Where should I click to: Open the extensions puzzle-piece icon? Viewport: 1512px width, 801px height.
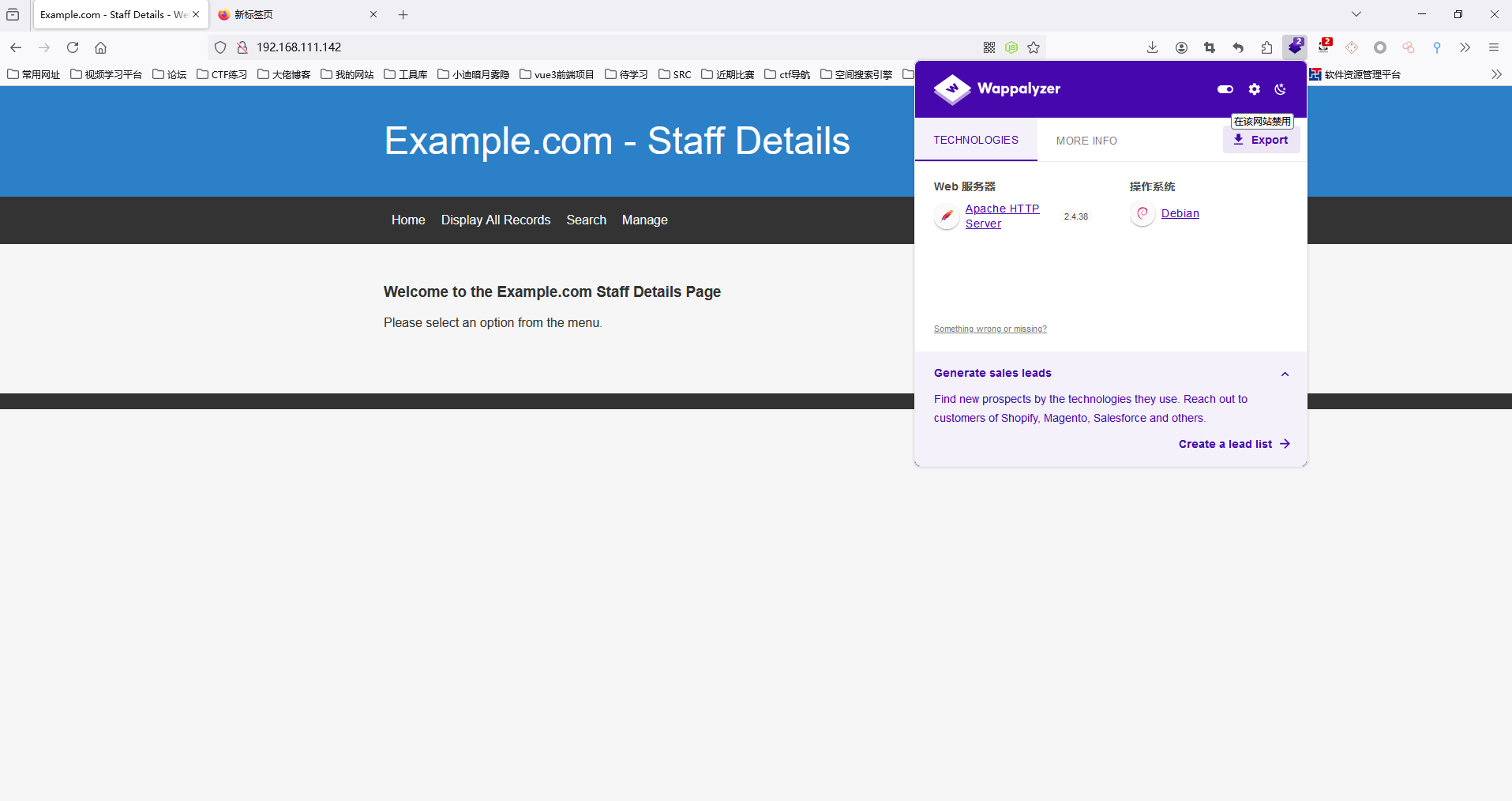pos(1266,47)
